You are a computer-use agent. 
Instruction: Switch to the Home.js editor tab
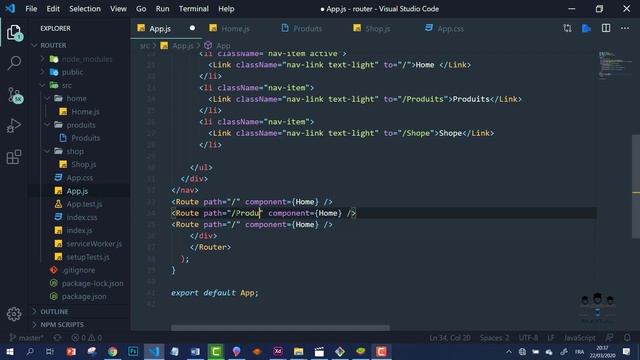(235, 29)
